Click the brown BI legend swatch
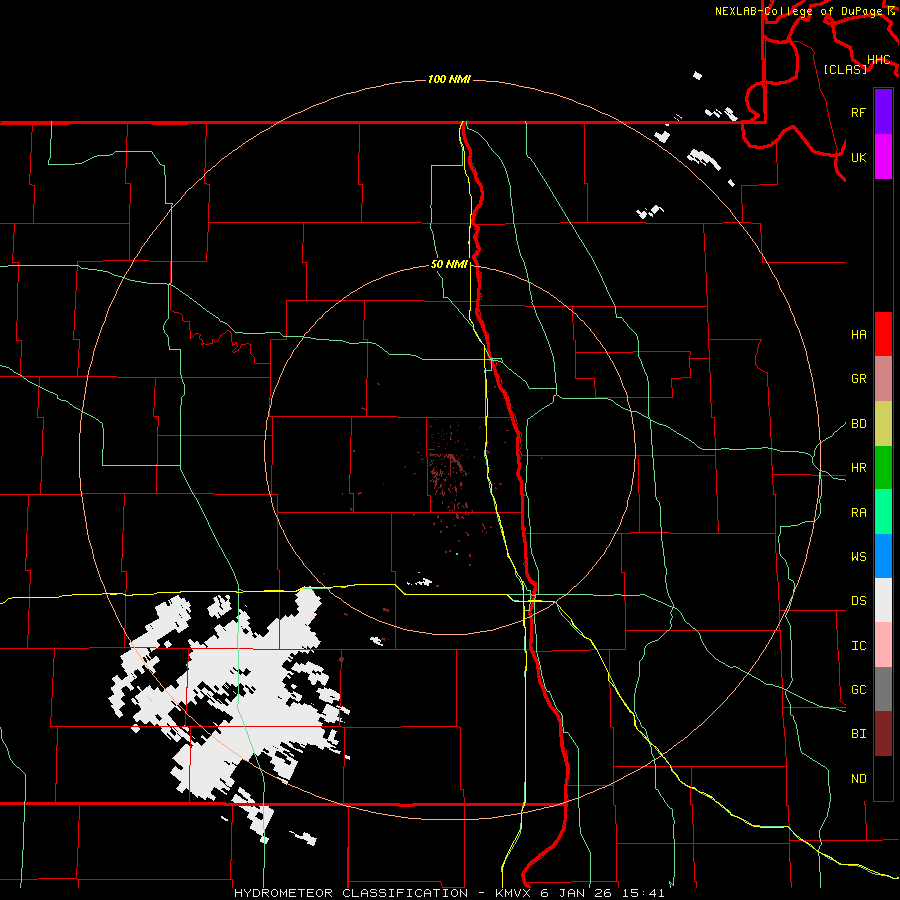 coord(883,734)
